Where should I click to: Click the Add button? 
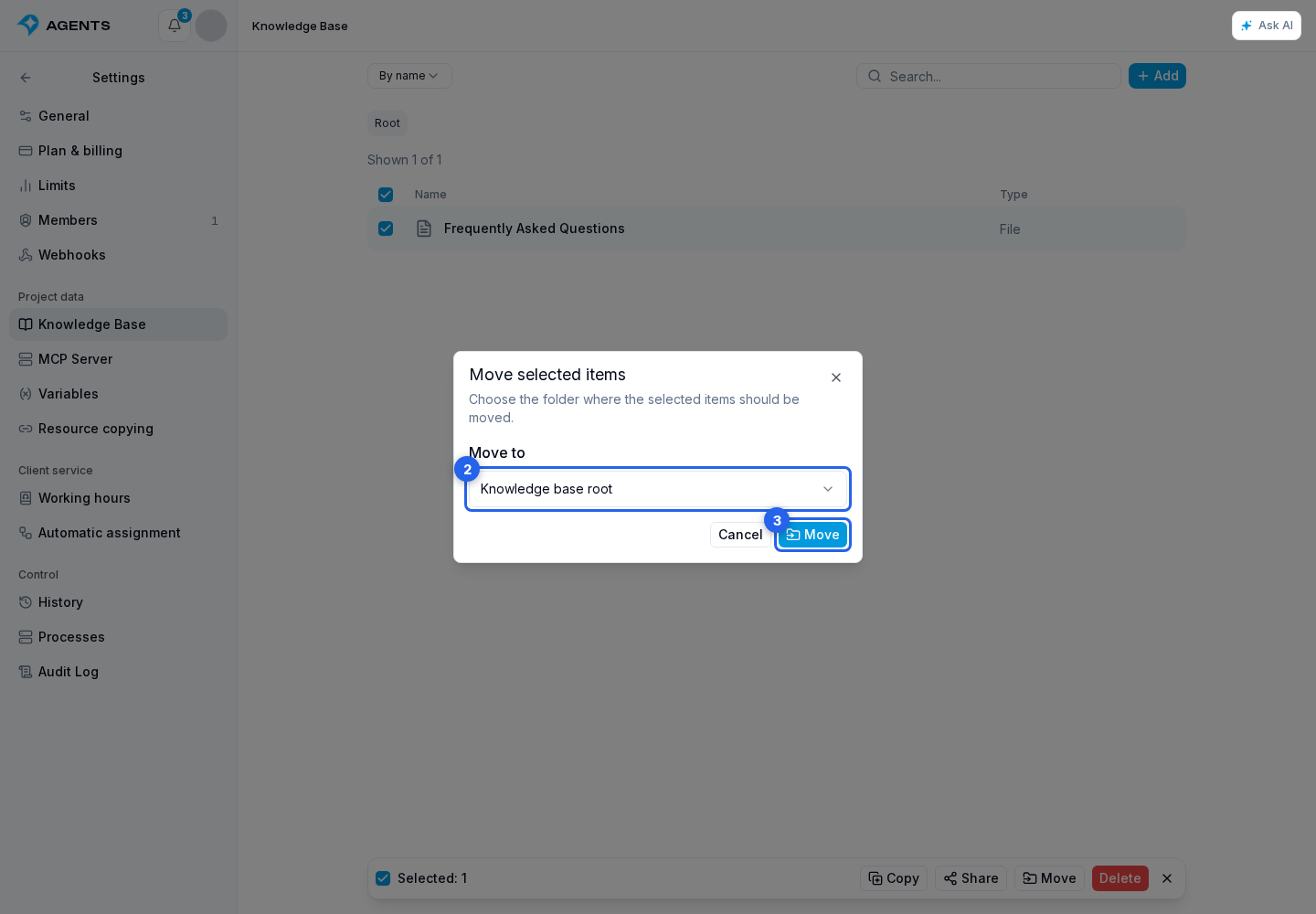(x=1157, y=76)
